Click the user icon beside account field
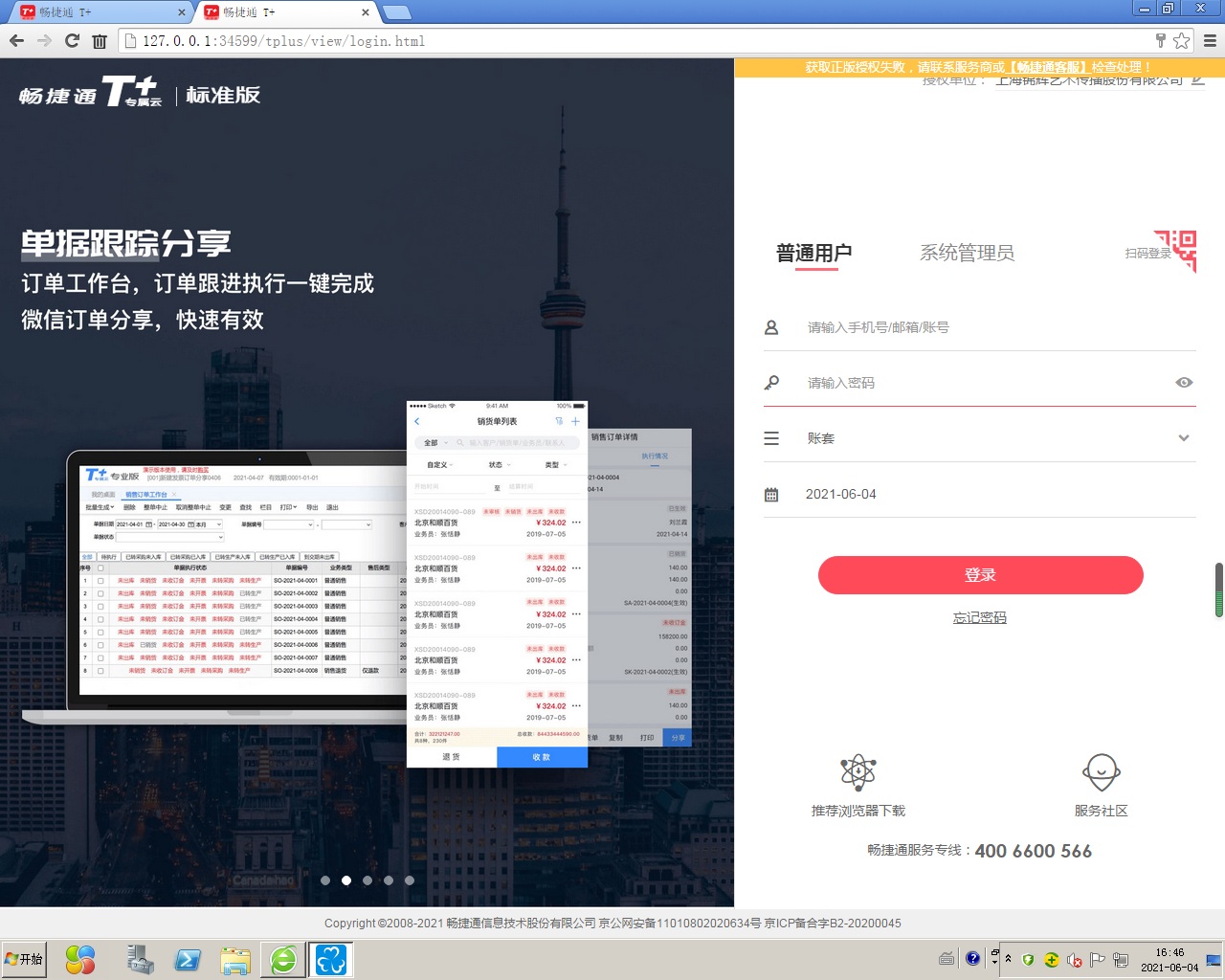 point(771,327)
